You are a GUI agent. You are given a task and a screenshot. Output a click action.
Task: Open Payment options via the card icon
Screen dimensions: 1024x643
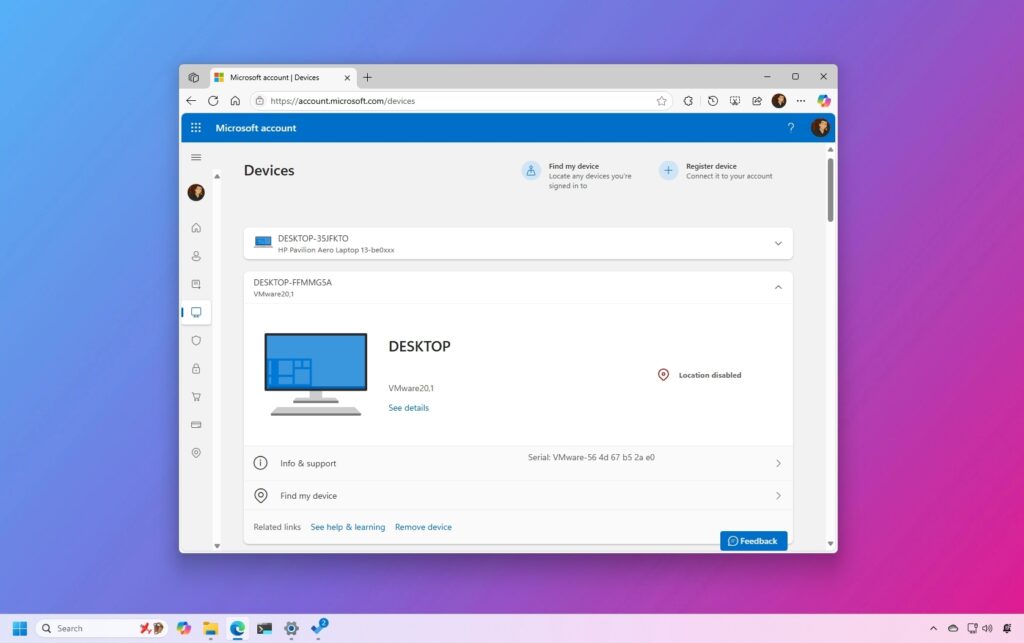coord(196,424)
